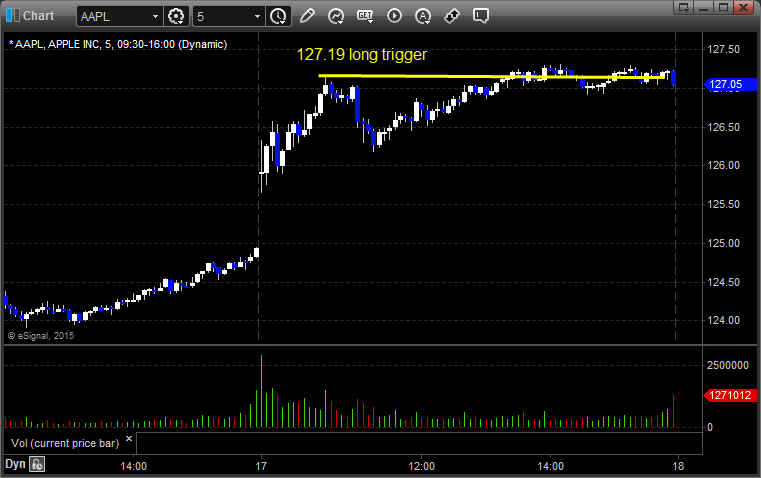The width and height of the screenshot is (761, 478).
Task: Expand the interval dropdown arrow
Action: [258, 16]
